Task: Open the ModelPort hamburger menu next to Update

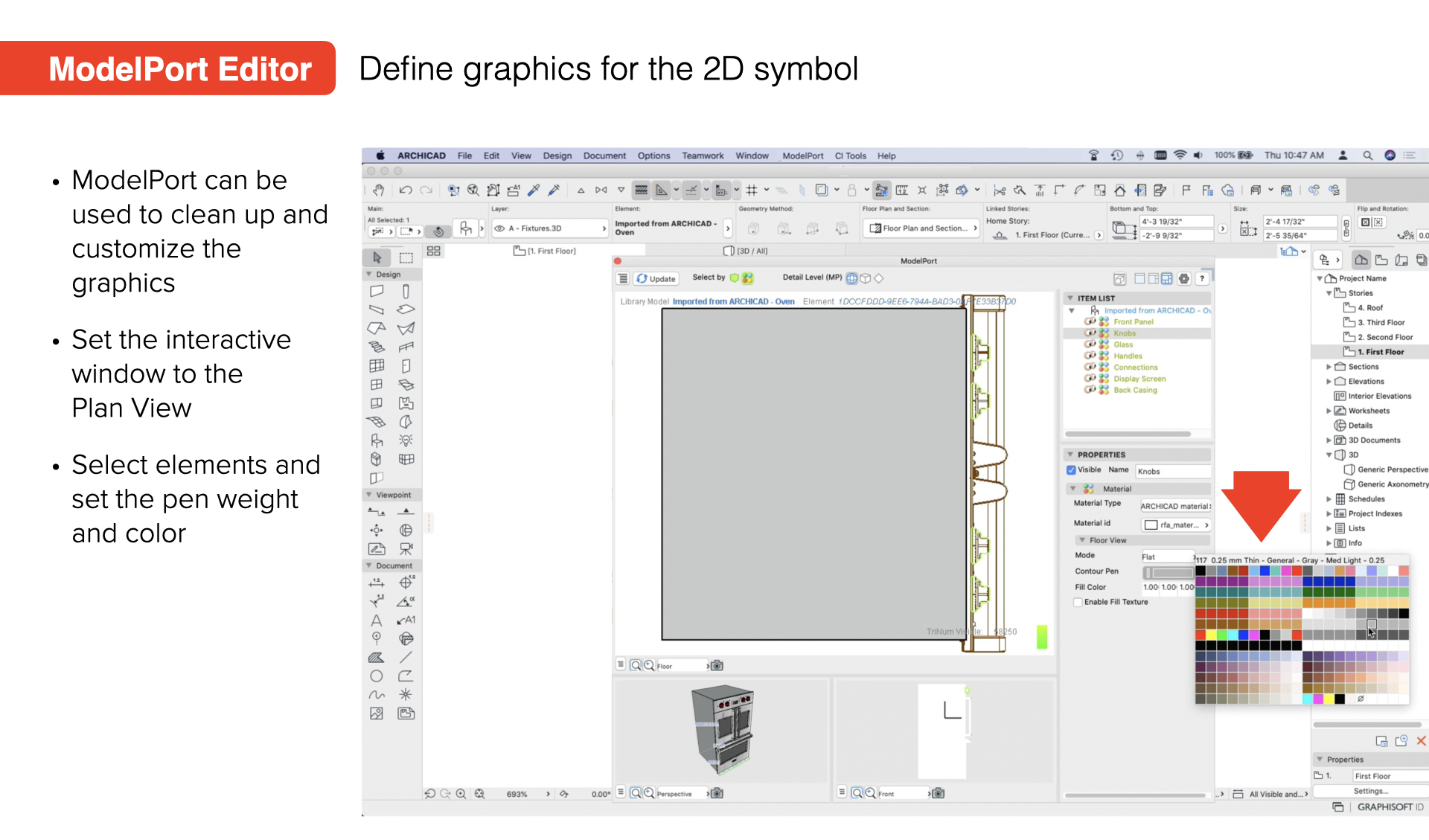Action: pyautogui.click(x=622, y=279)
